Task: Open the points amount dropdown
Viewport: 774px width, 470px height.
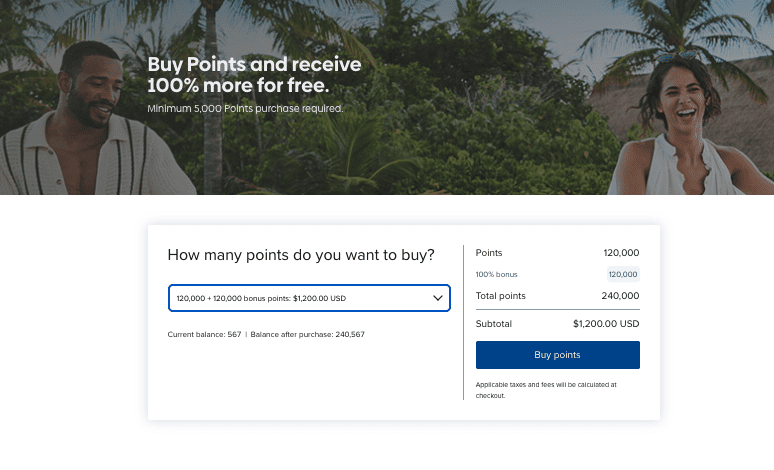Action: (300, 298)
